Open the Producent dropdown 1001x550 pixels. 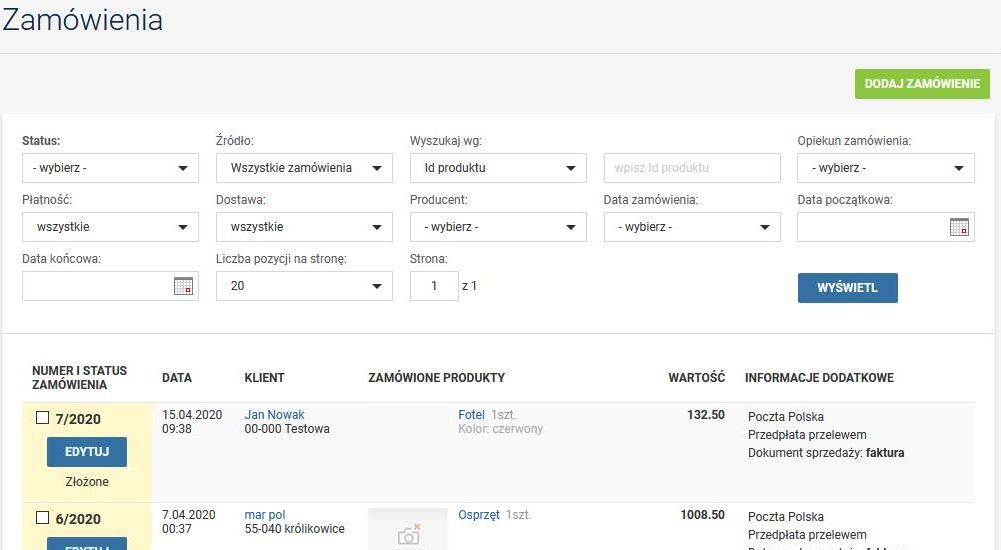[x=498, y=227]
